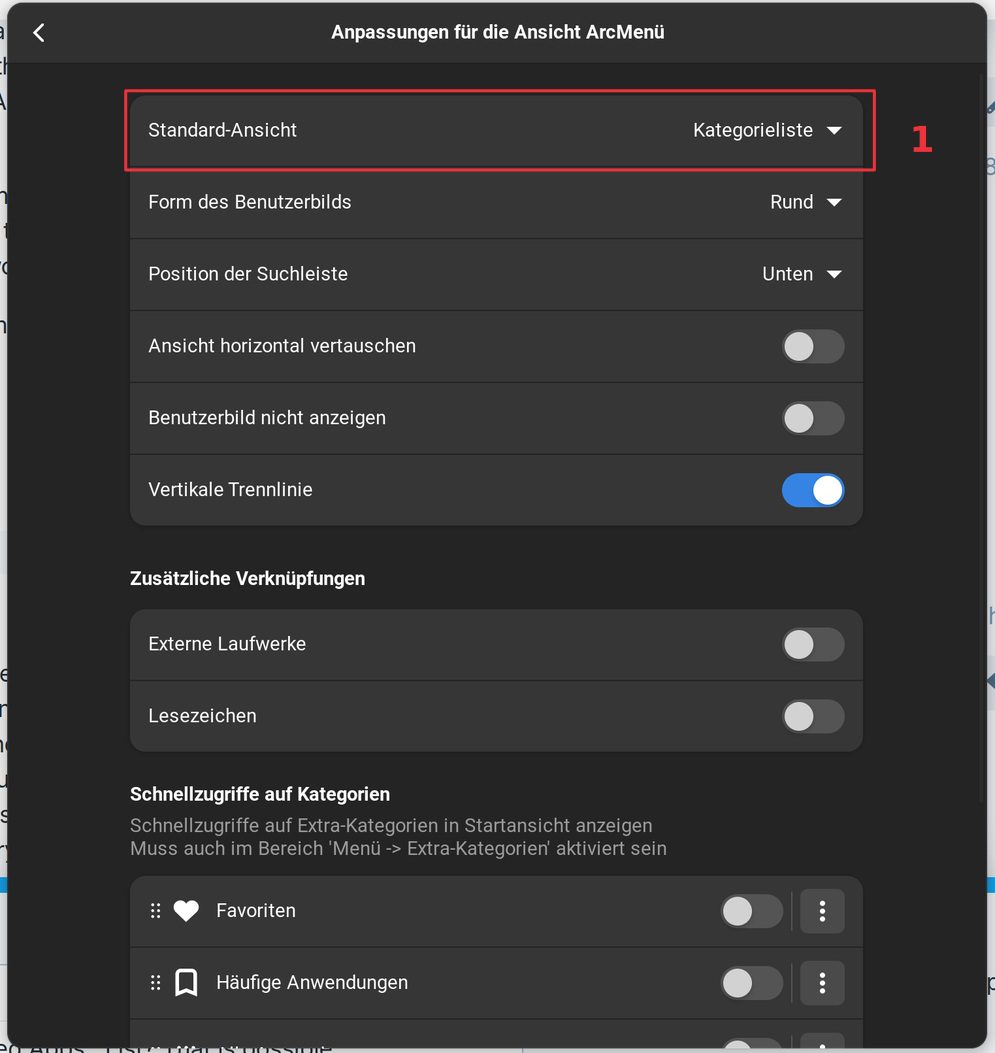This screenshot has width=995, height=1053.
Task: Toggle the Häufige Anwendungen shortcut switch
Action: [751, 983]
